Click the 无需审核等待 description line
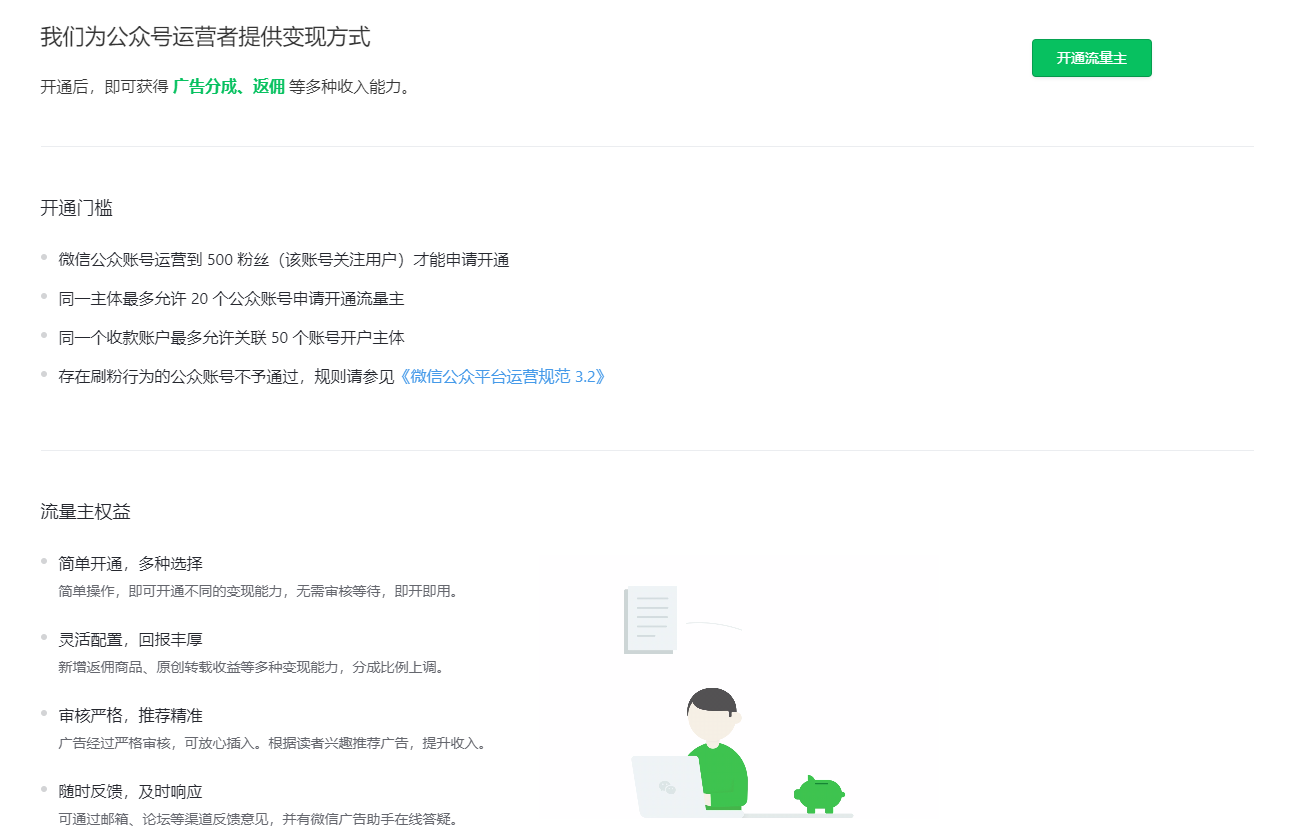 [259, 591]
